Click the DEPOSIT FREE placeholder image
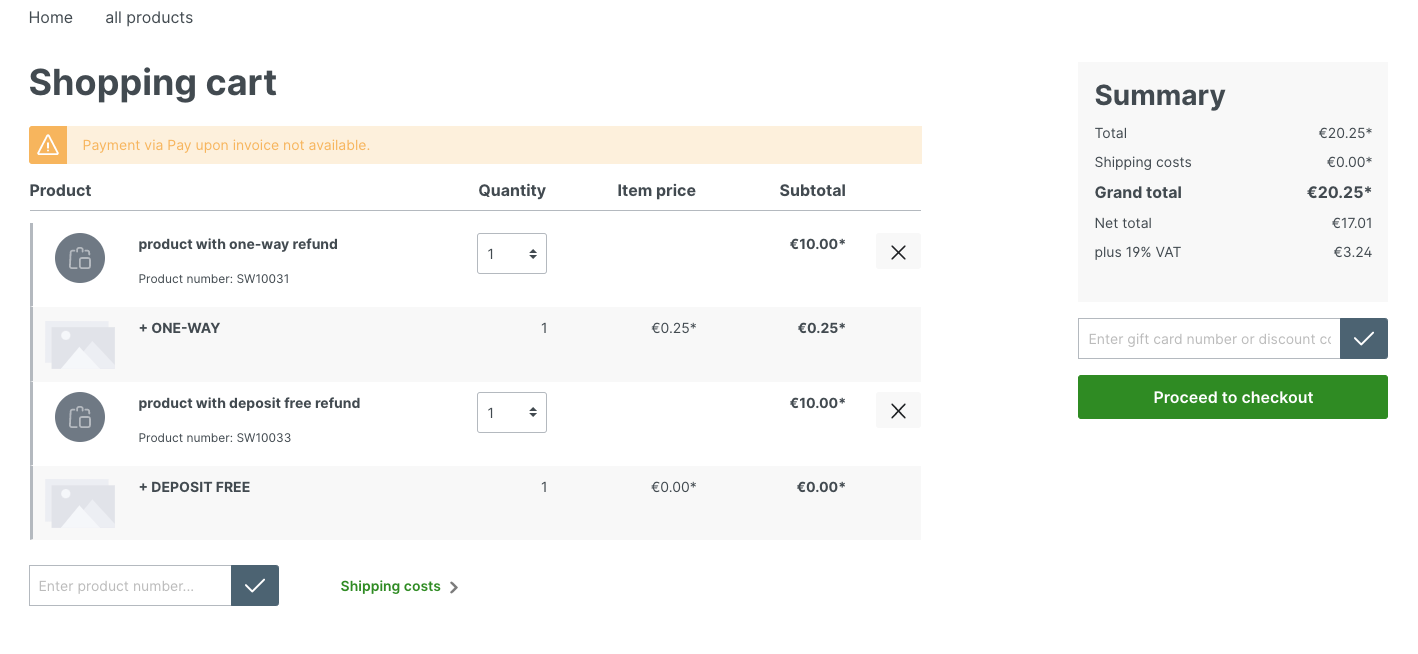1418x654 pixels. click(x=81, y=504)
